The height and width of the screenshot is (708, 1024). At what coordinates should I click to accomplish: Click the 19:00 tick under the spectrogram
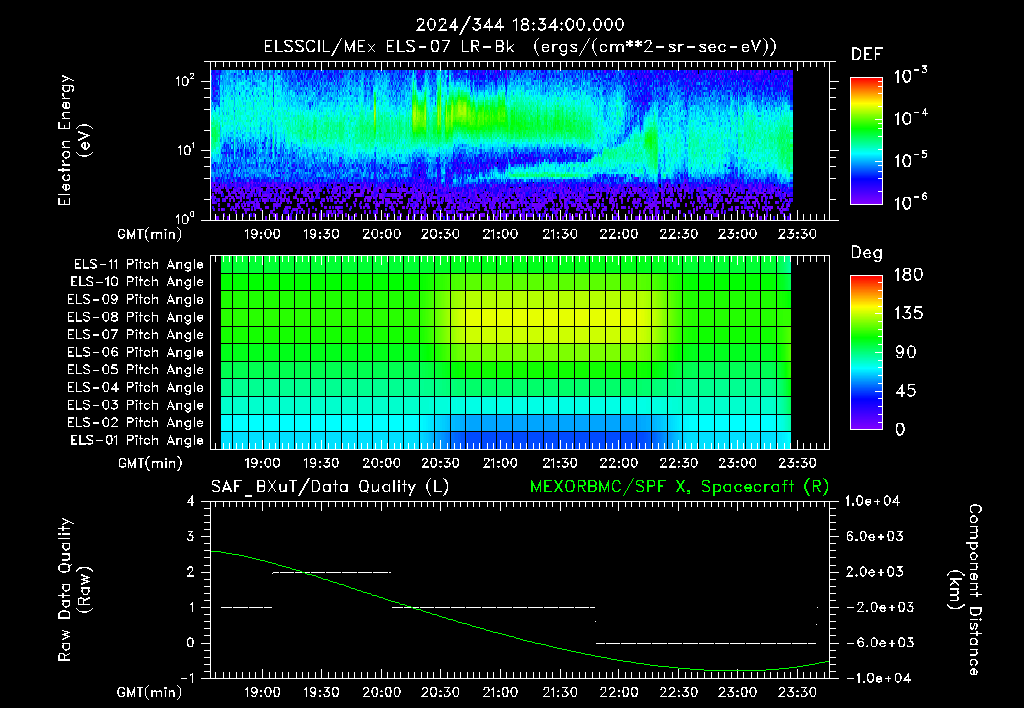[262, 234]
